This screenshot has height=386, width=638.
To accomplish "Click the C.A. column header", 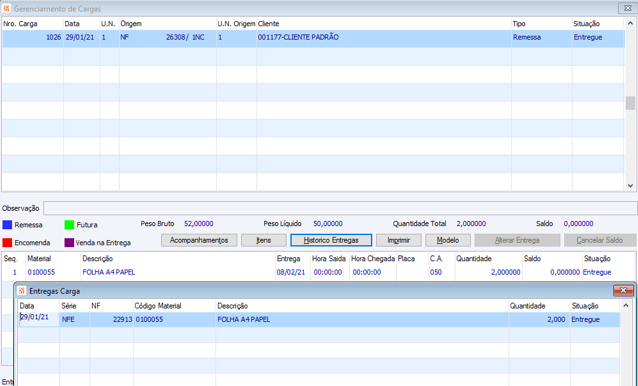I will point(436,258).
